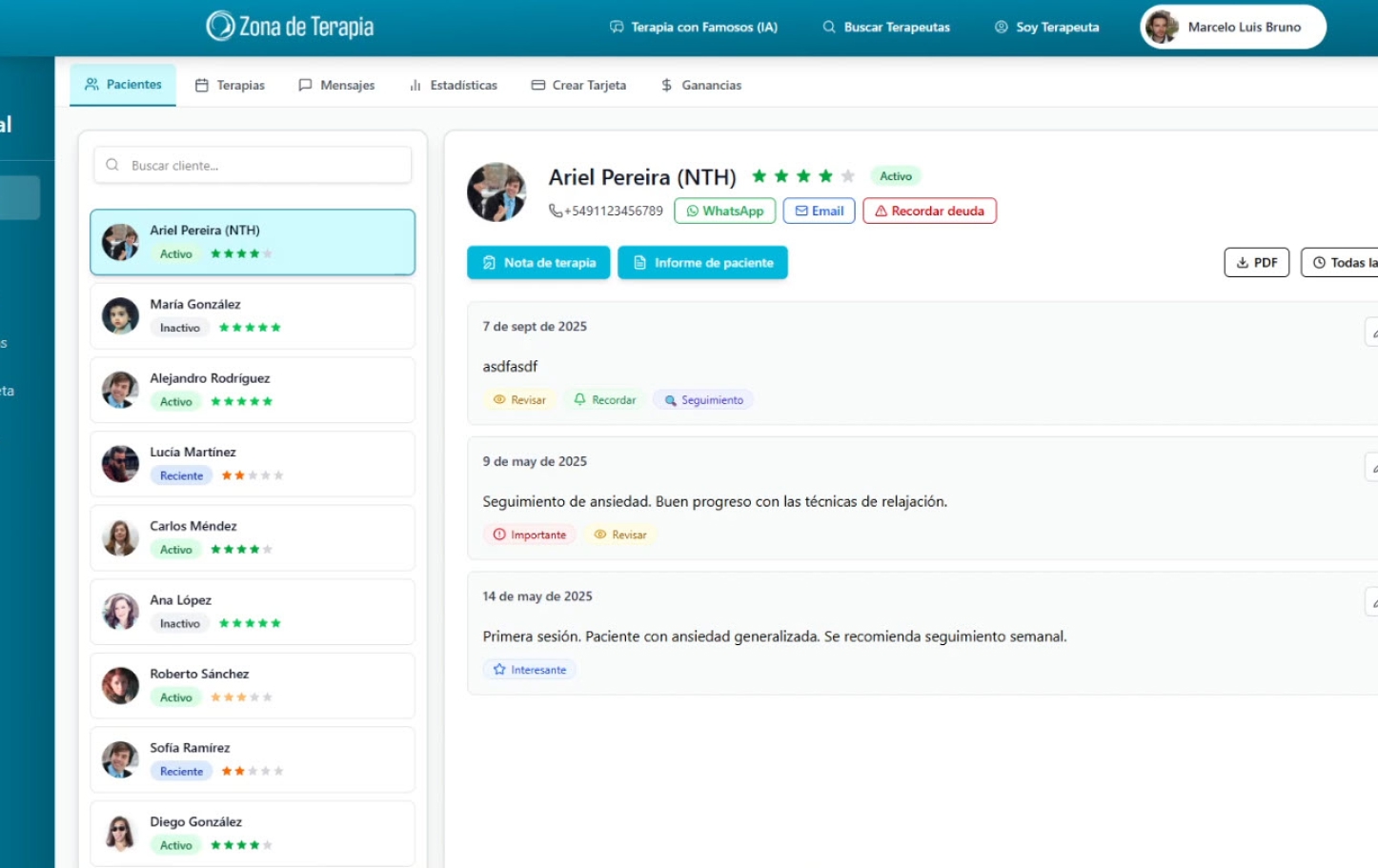Switch to the Ganancias tab

[700, 85]
